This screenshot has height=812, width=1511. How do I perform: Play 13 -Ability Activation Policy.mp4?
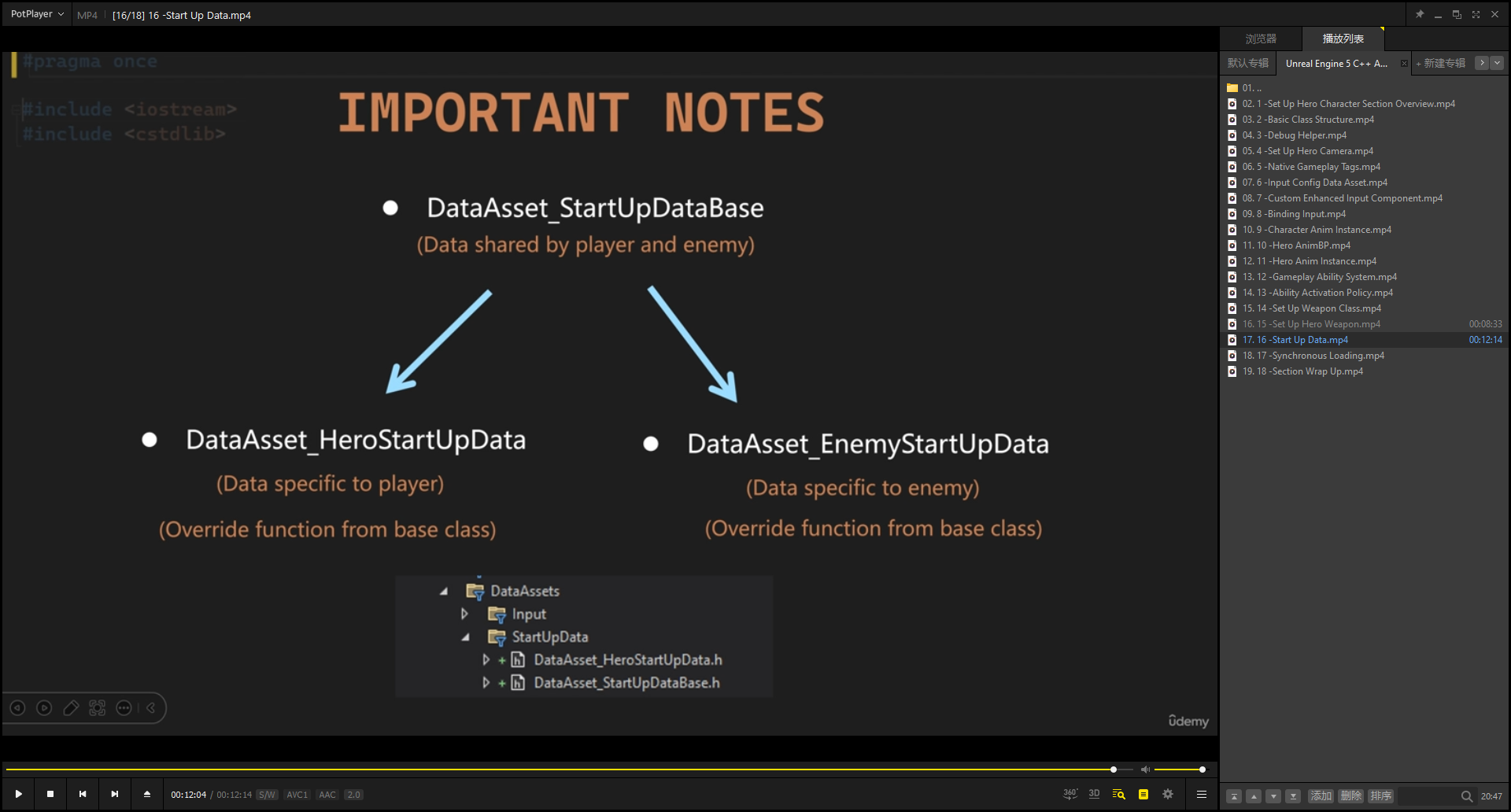pyautogui.click(x=1365, y=293)
